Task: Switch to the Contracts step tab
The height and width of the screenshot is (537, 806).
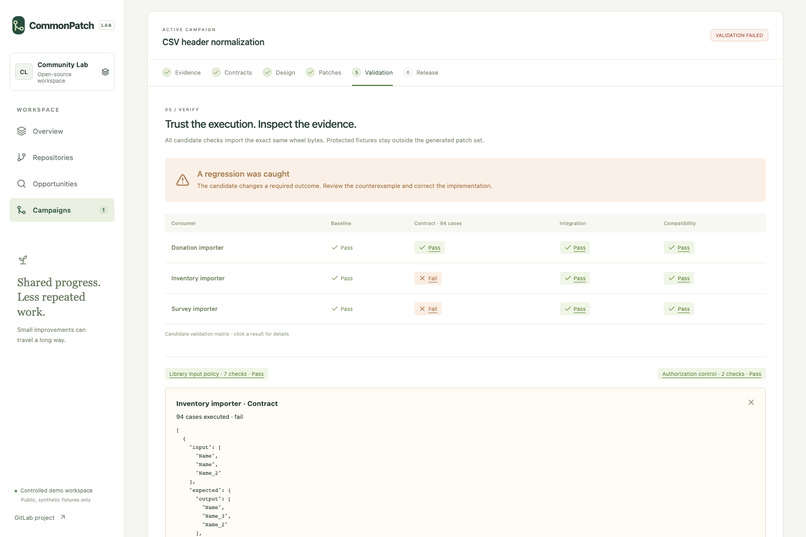Action: tap(232, 72)
